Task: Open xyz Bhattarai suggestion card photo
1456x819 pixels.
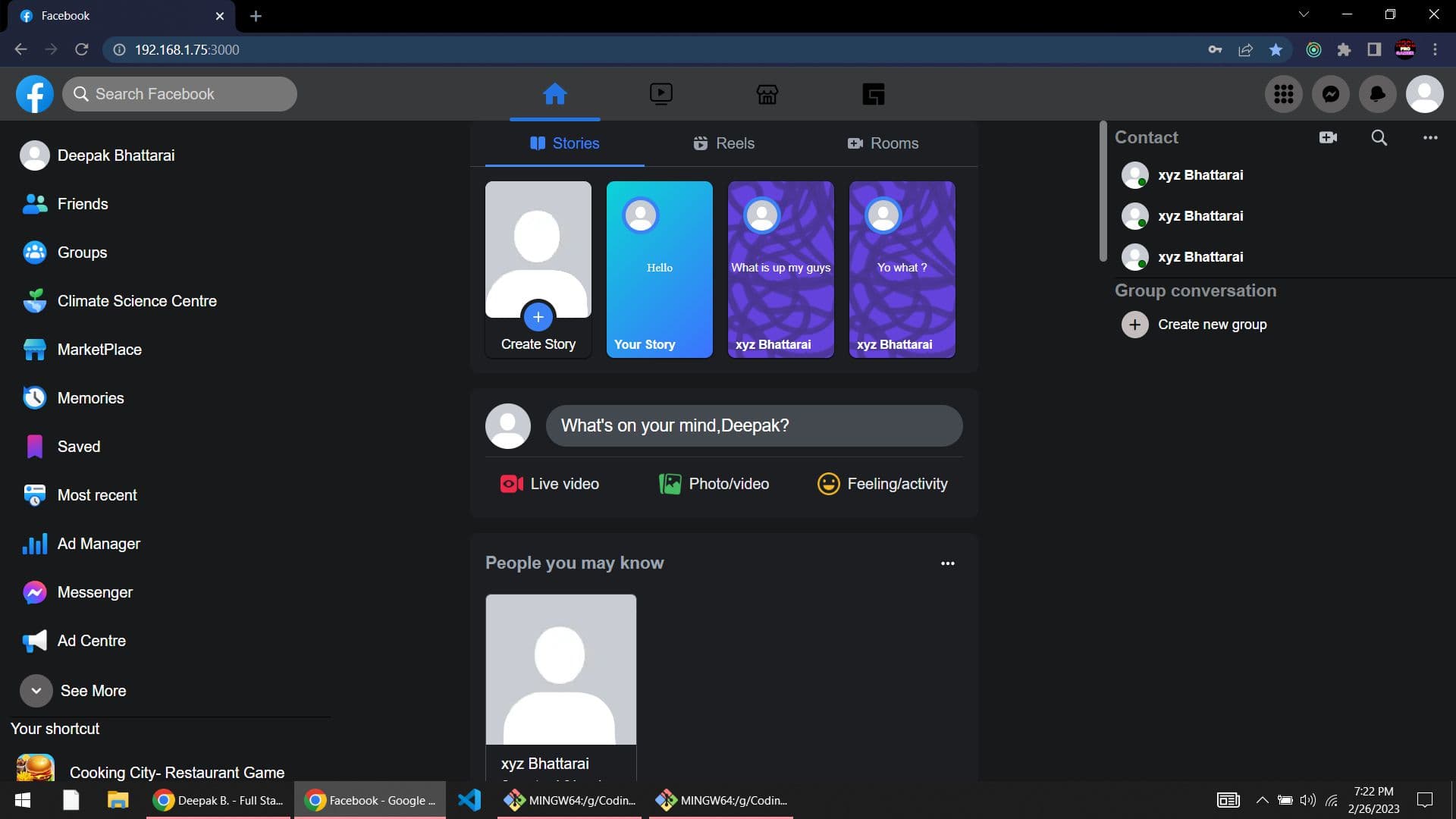Action: [x=560, y=669]
